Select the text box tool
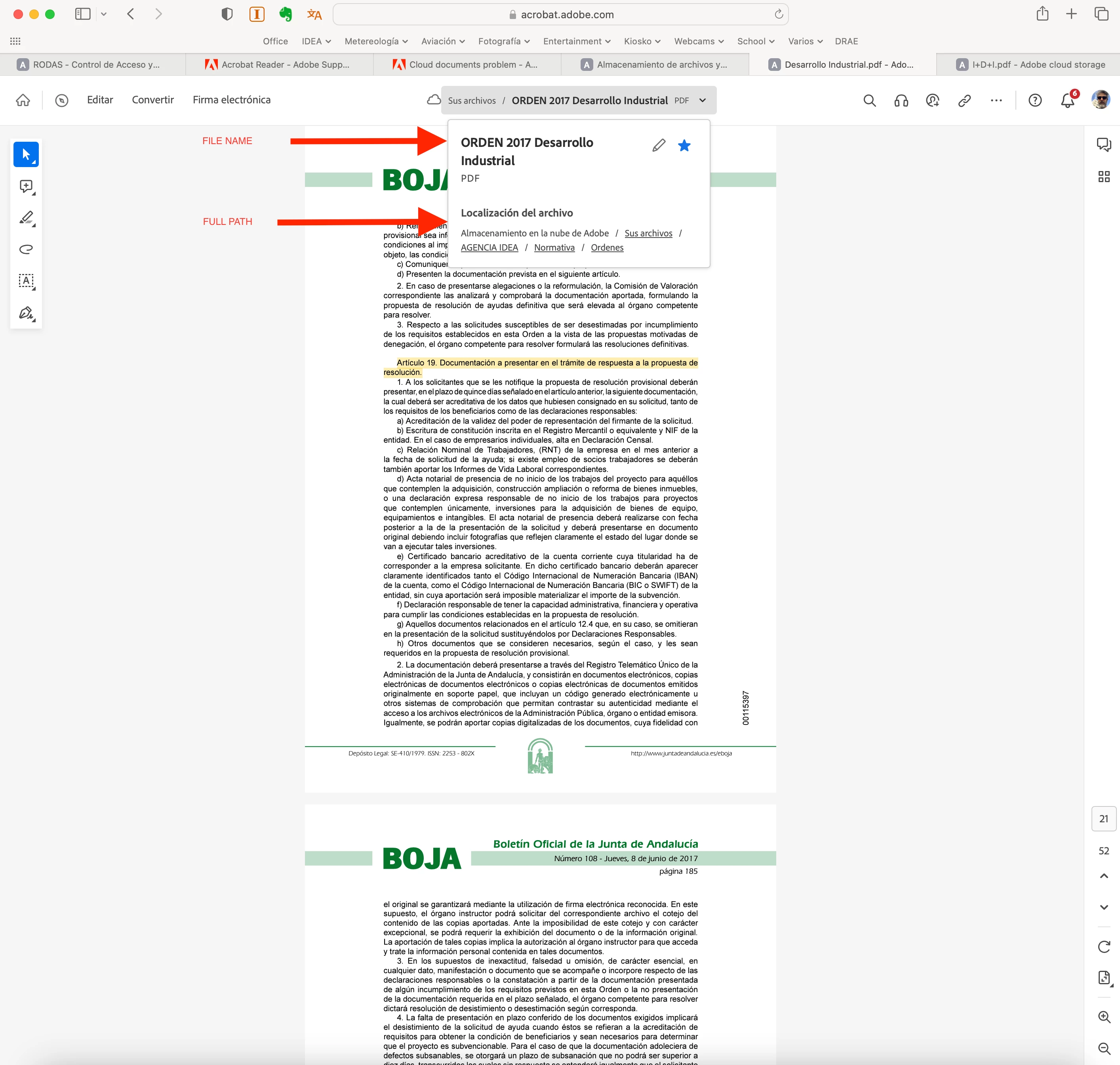Screen dimensions: 1120x1065 26,280
